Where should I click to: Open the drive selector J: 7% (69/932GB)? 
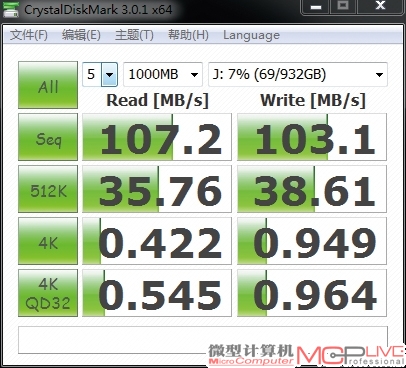click(x=298, y=74)
